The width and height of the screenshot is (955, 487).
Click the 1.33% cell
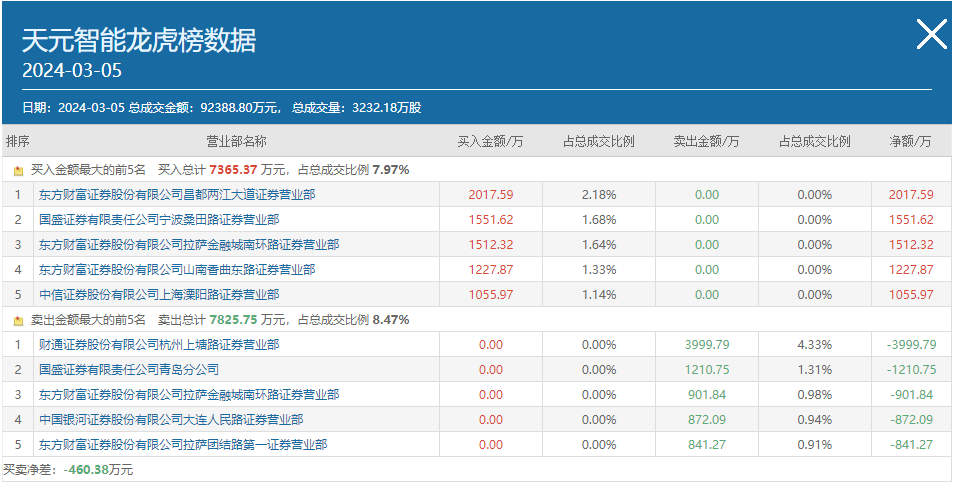coord(599,270)
